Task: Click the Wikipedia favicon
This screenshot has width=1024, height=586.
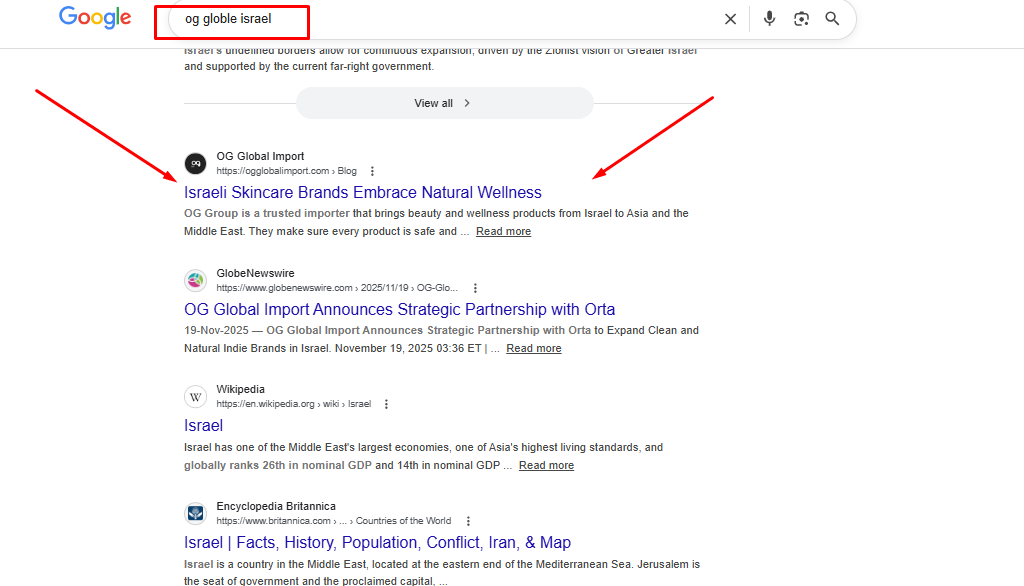Action: 196,397
